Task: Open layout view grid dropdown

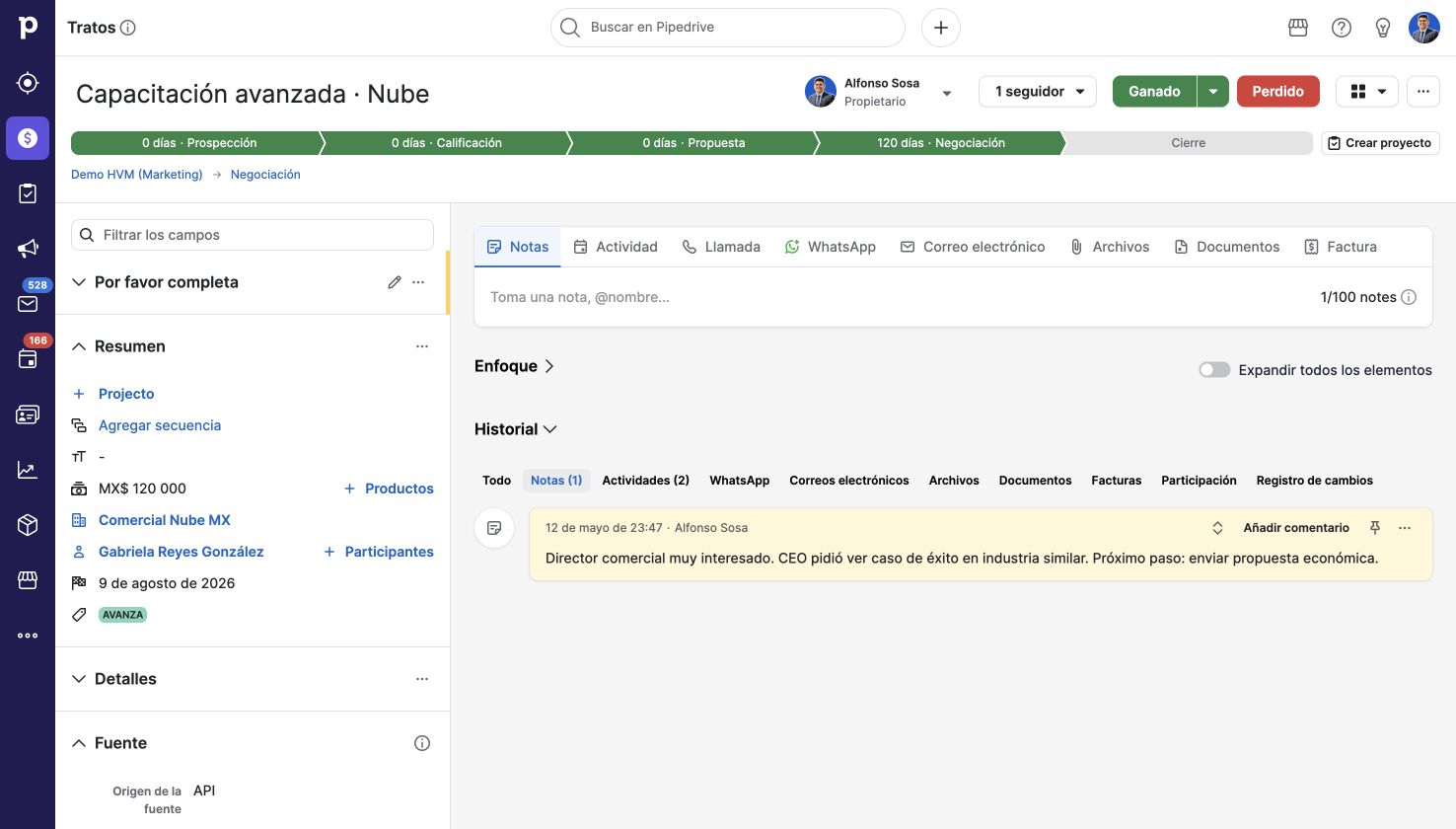Action: point(1367,91)
